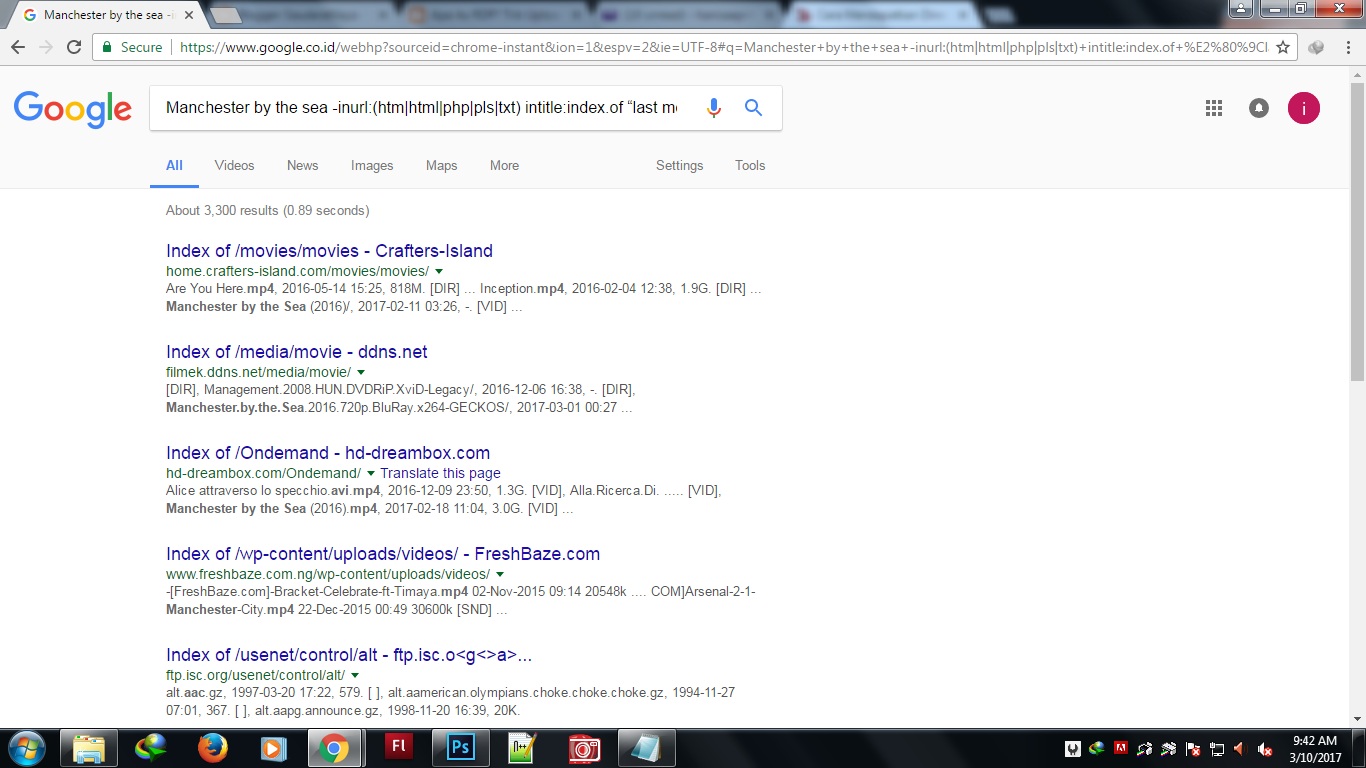Click the Chrome user profile button
The image size is (1366, 768).
coord(1241,9)
